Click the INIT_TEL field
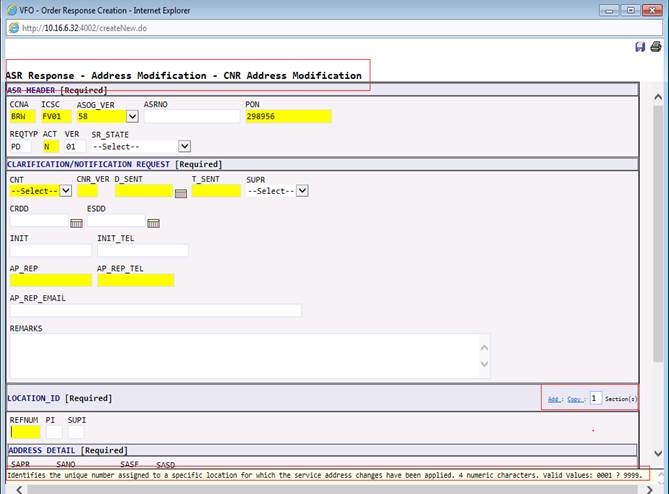Image resolution: width=669 pixels, height=494 pixels. [143, 250]
